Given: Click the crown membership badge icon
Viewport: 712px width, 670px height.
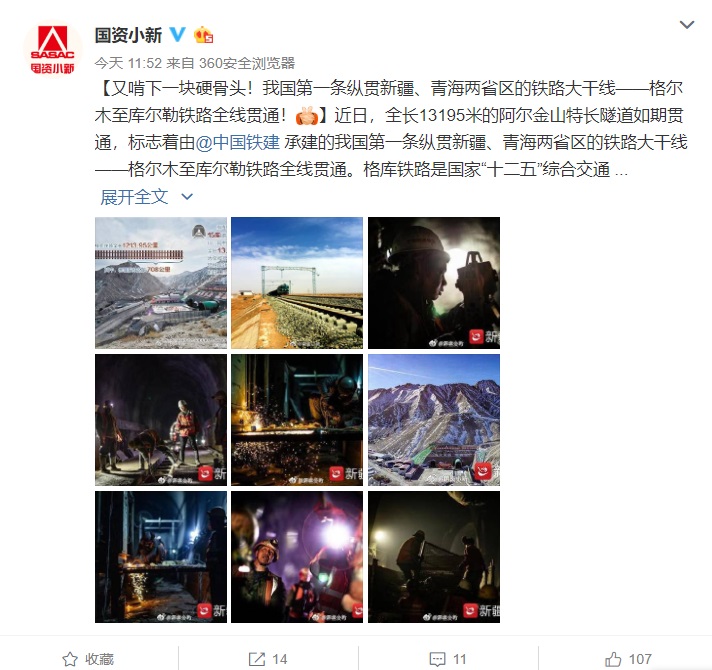Looking at the screenshot, I should [x=203, y=34].
